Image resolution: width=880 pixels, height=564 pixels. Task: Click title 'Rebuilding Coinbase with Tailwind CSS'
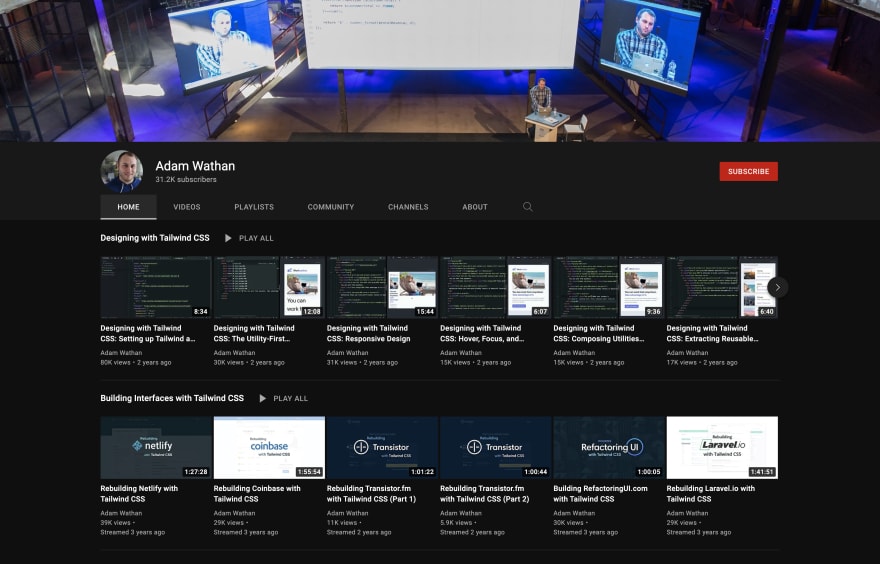click(x=257, y=494)
